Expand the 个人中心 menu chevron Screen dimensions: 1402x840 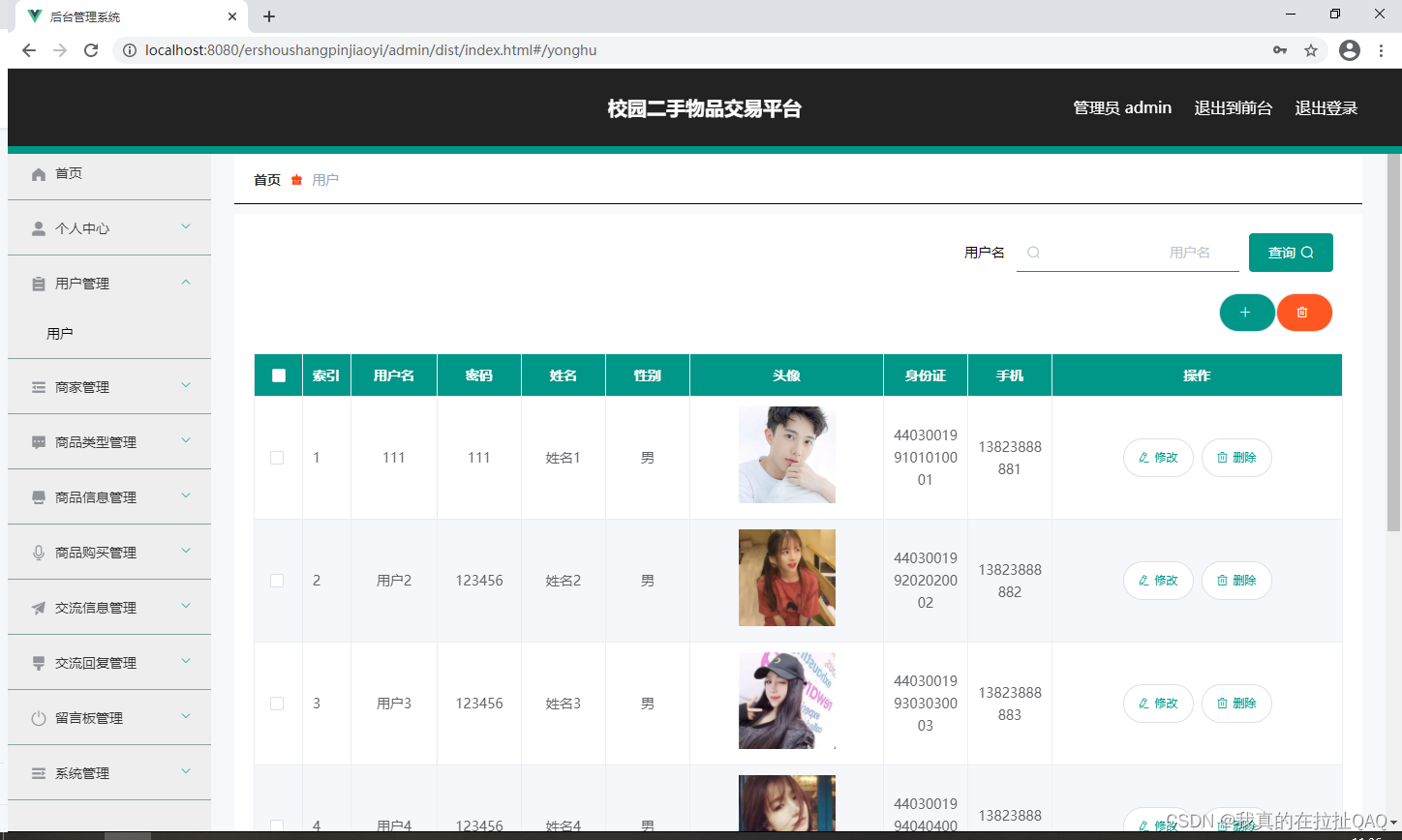[186, 227]
